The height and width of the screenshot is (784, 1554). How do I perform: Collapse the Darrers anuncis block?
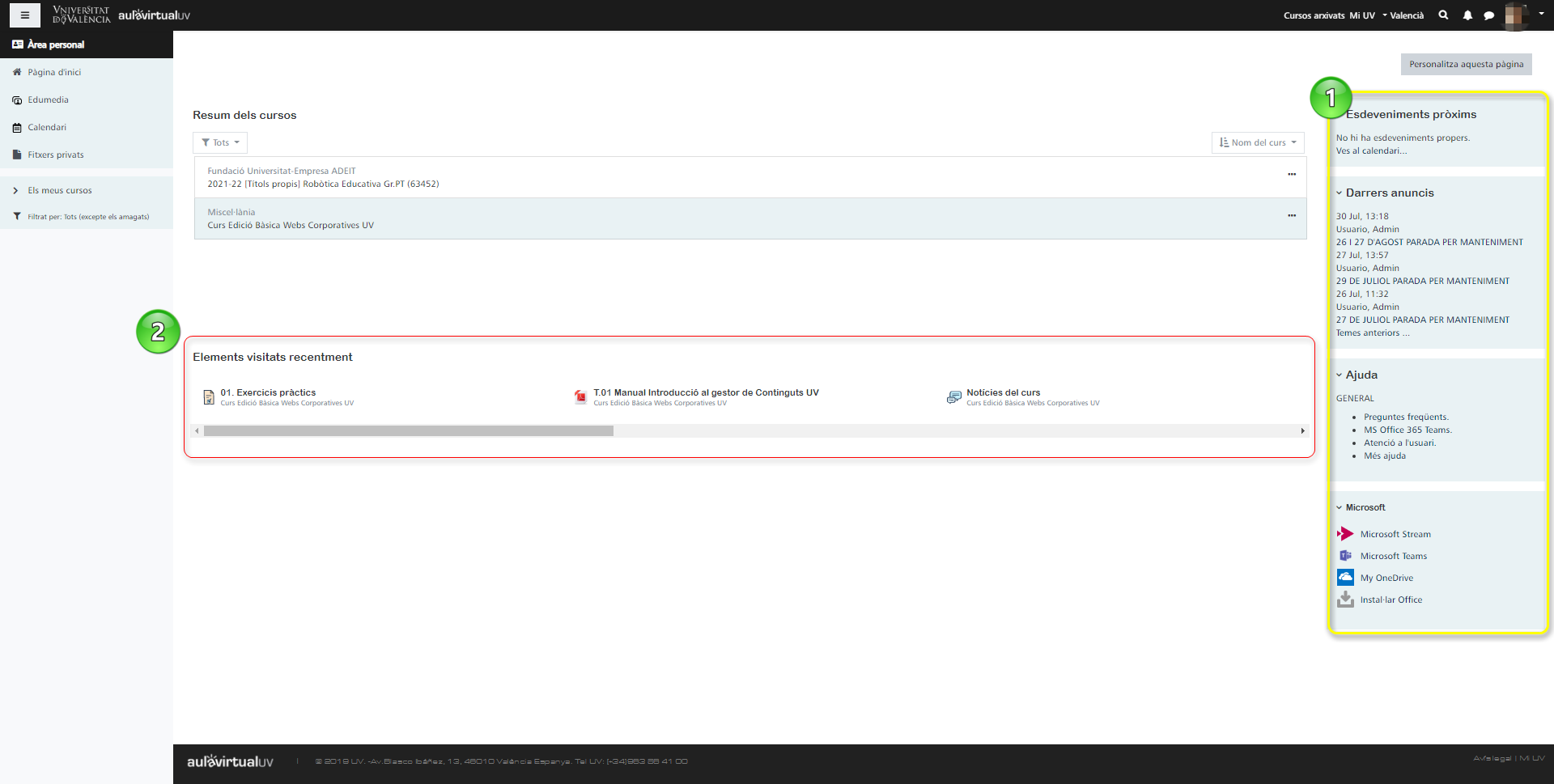coord(1340,193)
